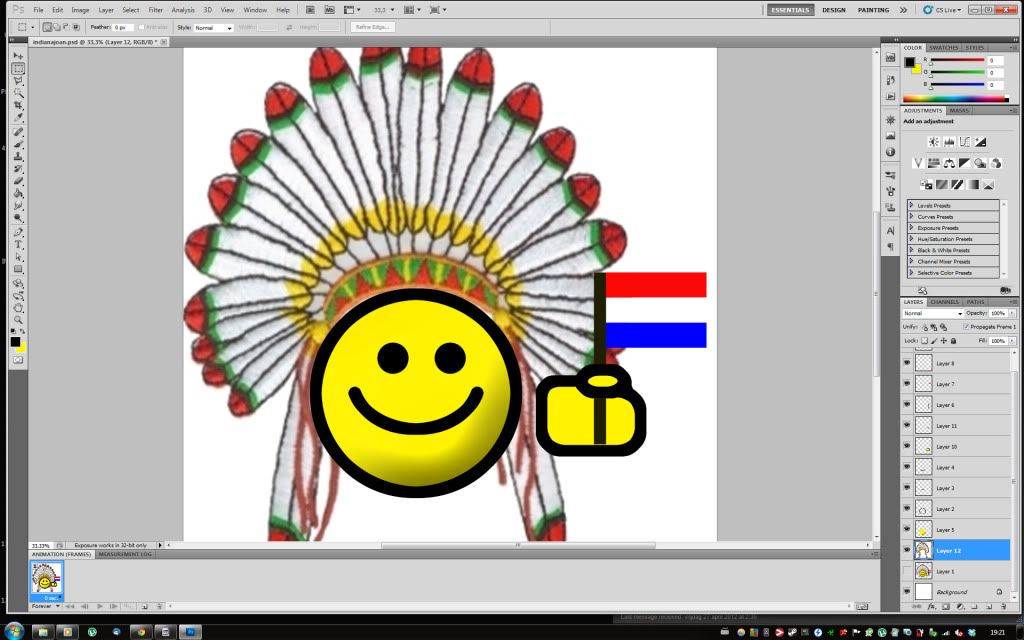Toggle visibility of Layer 6

906,404
